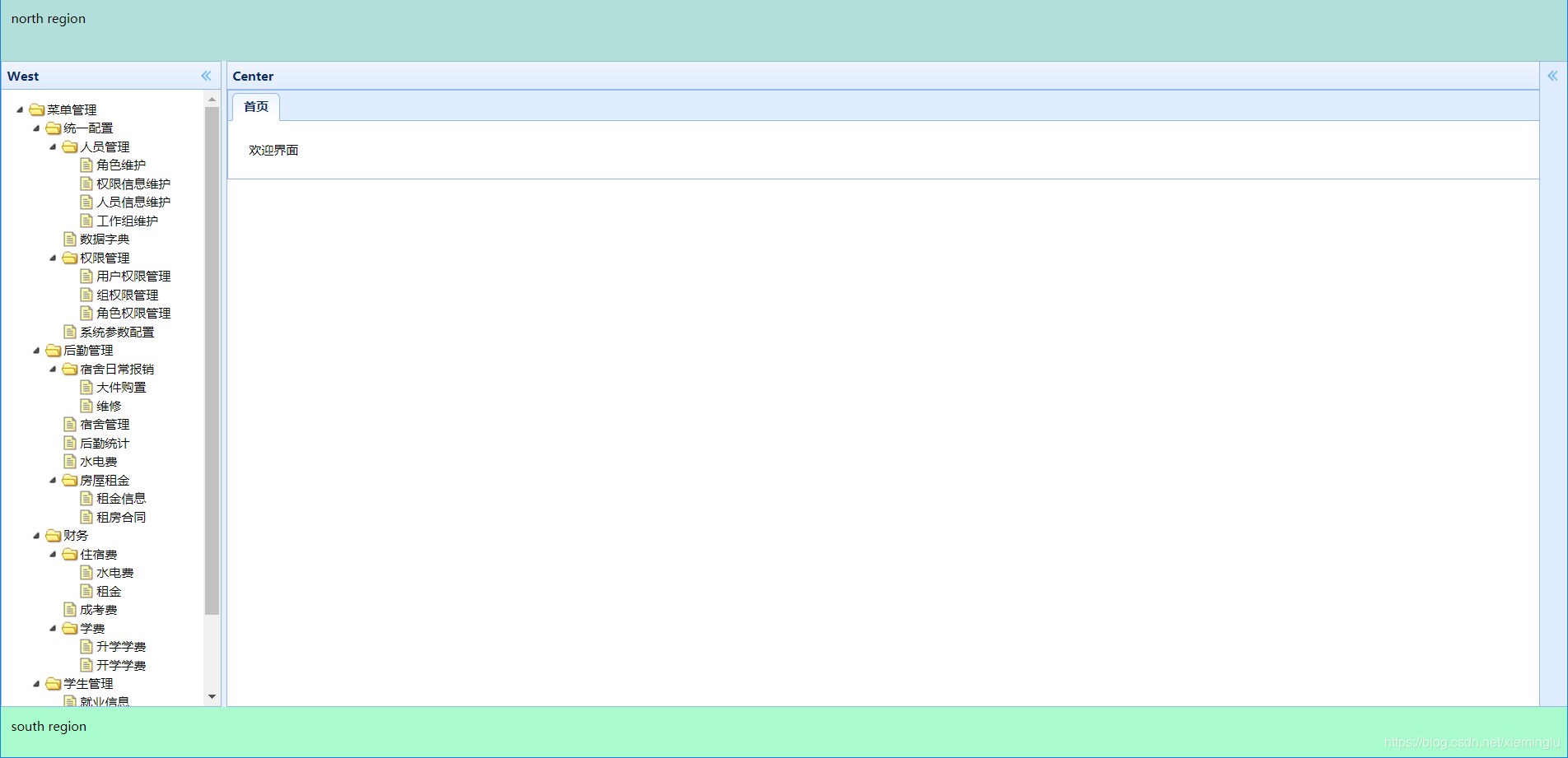Click the folder icon beside 权限管理
The width and height of the screenshot is (1568, 758).
pos(69,258)
